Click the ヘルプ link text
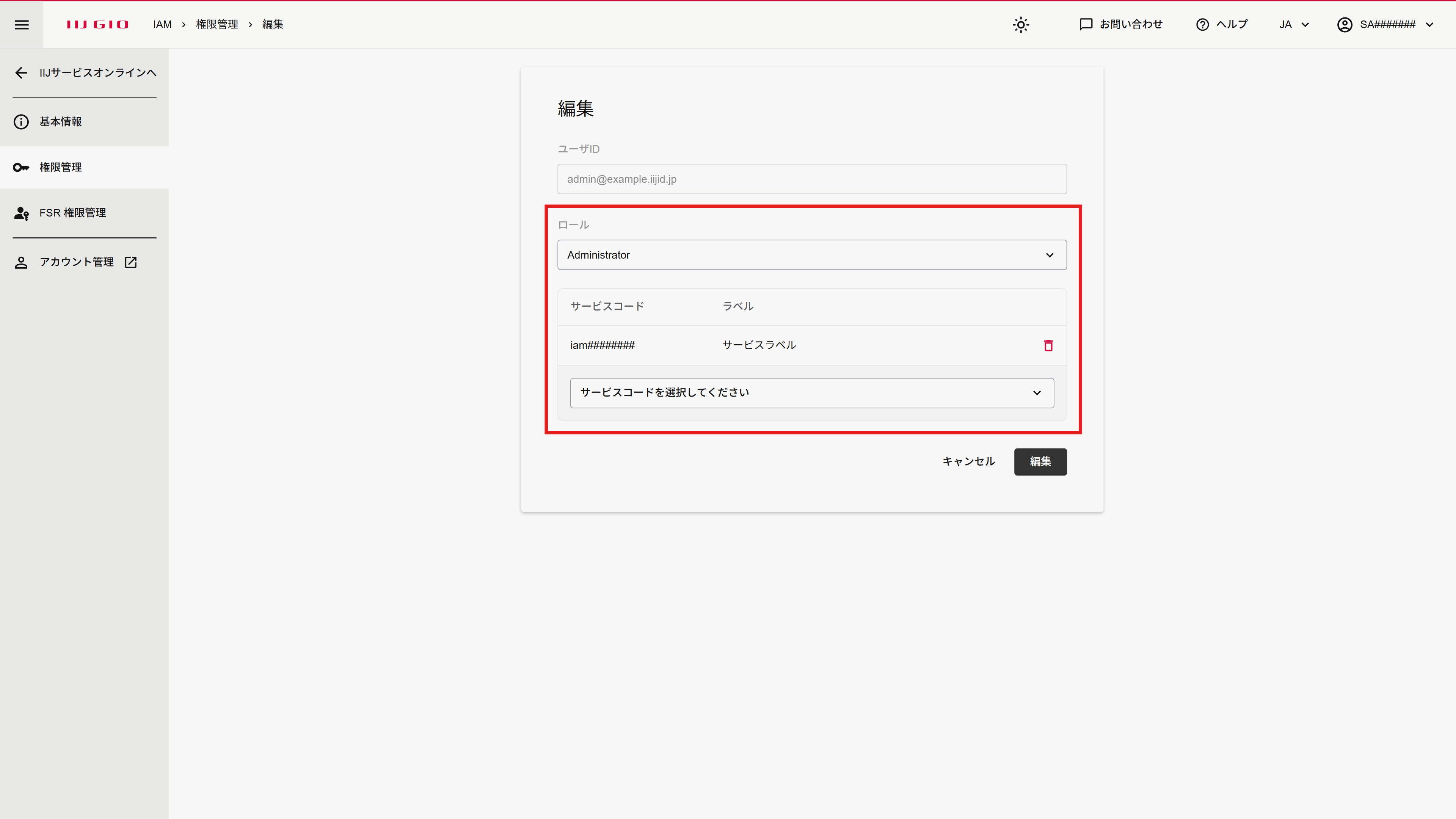Screen dimensions: 1456x819 1232,24
